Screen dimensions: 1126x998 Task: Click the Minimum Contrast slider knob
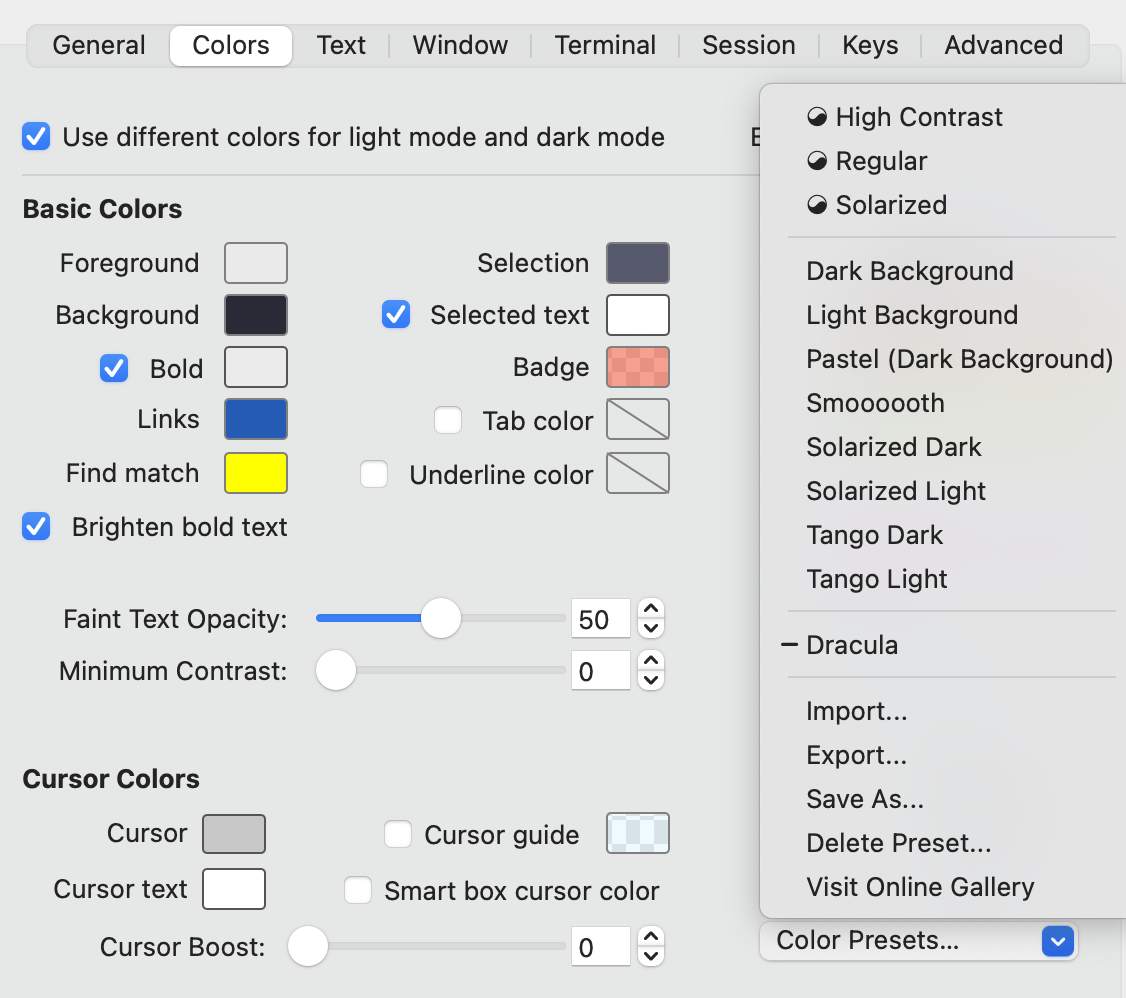point(336,670)
